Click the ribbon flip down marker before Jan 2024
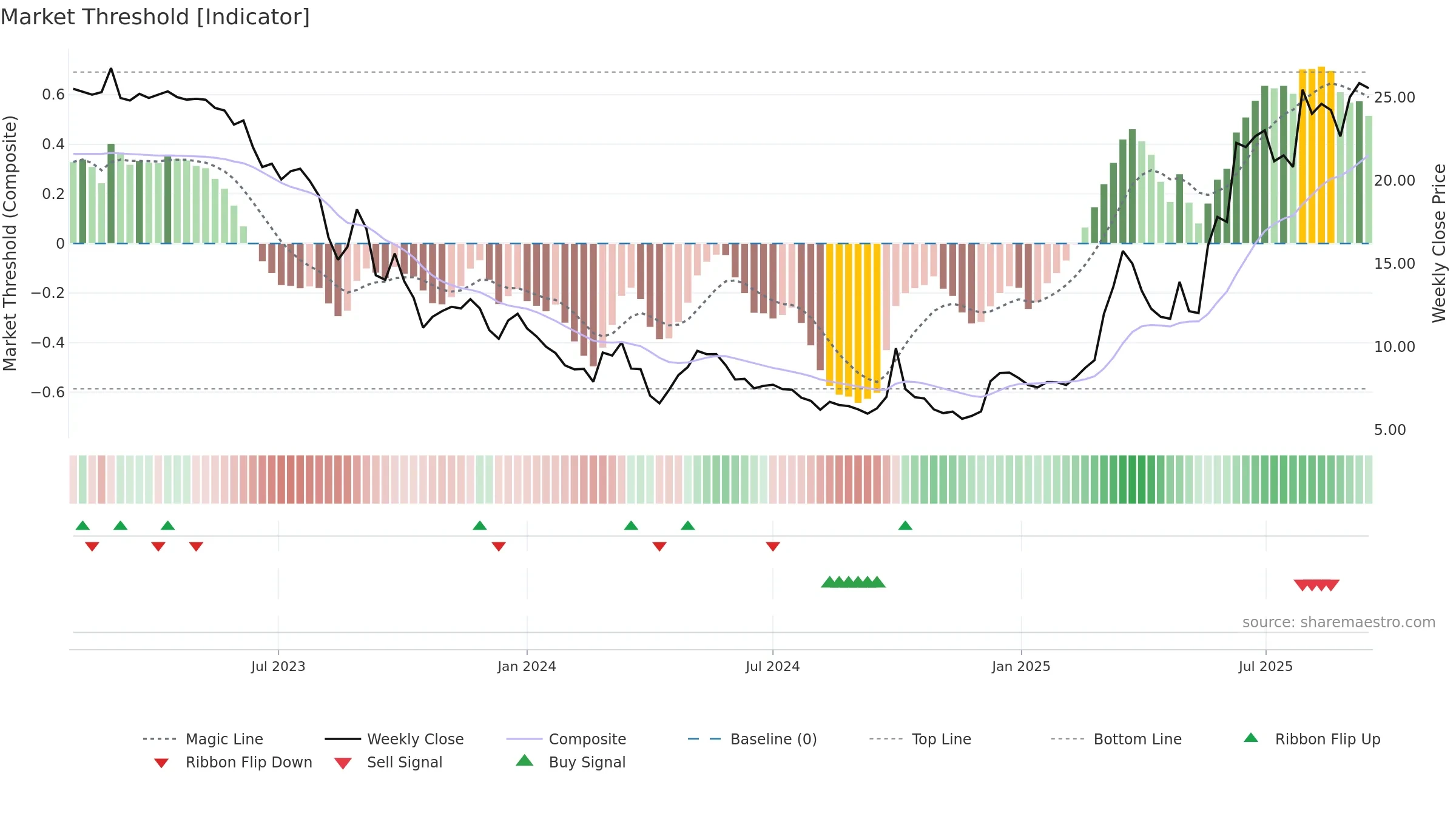 (499, 547)
